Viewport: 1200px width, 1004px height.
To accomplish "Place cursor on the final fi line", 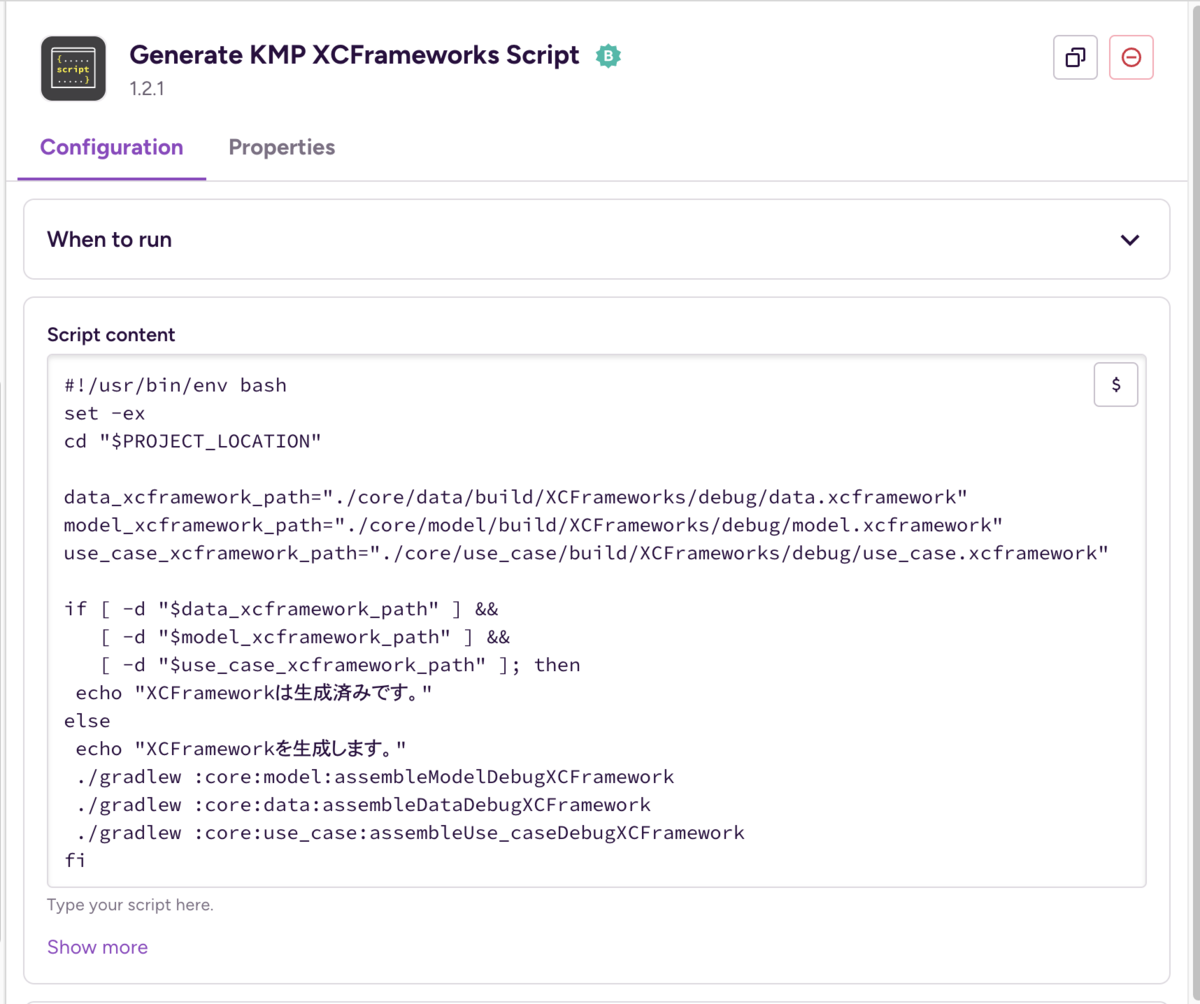I will coord(75,860).
